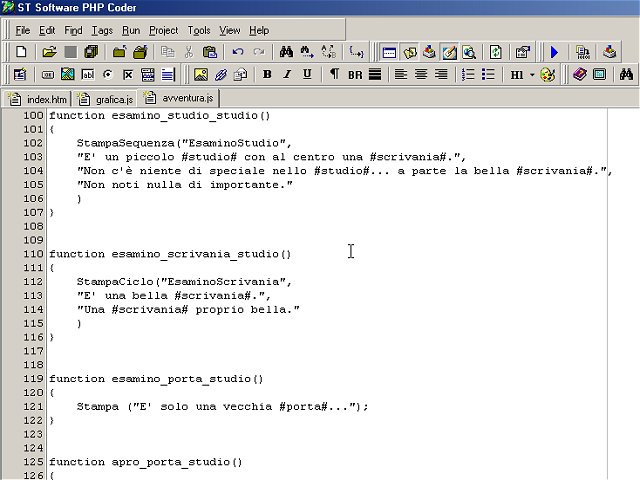Insert a form using the form icon
Image resolution: width=640 pixels, height=480 pixels.
(x=20, y=74)
